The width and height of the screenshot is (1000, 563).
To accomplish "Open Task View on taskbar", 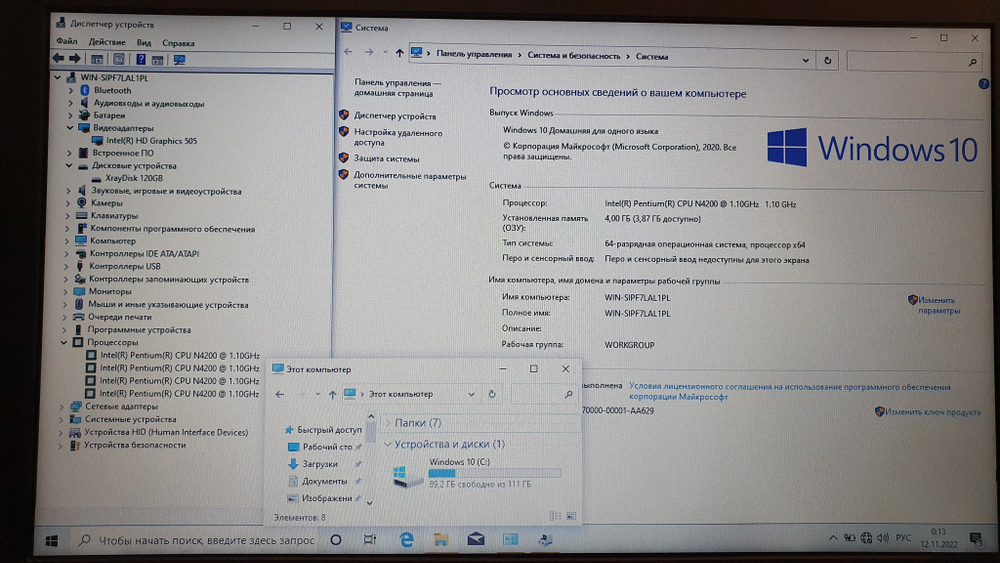I will click(369, 539).
